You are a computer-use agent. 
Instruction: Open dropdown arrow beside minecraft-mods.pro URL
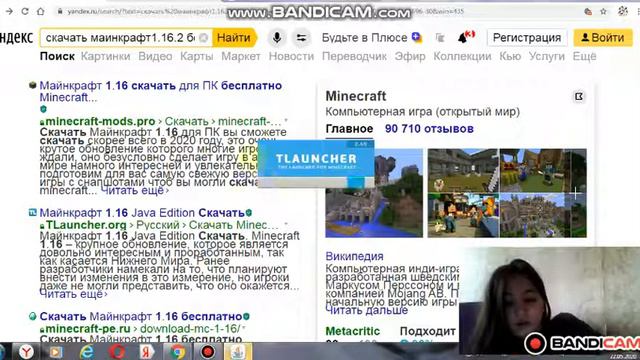click(286, 121)
